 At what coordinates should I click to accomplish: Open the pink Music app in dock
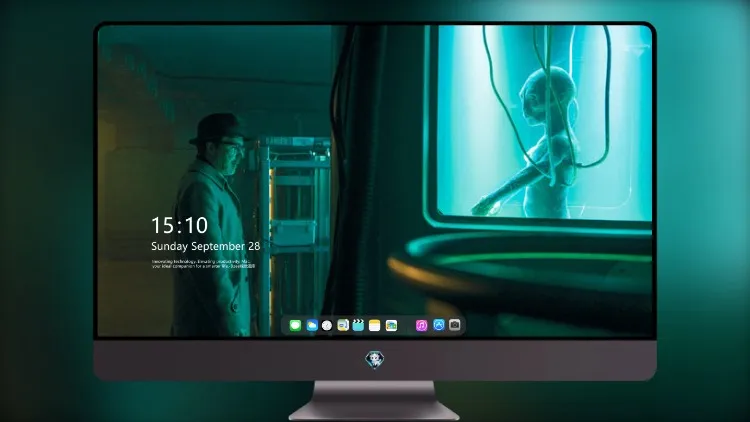(x=421, y=325)
